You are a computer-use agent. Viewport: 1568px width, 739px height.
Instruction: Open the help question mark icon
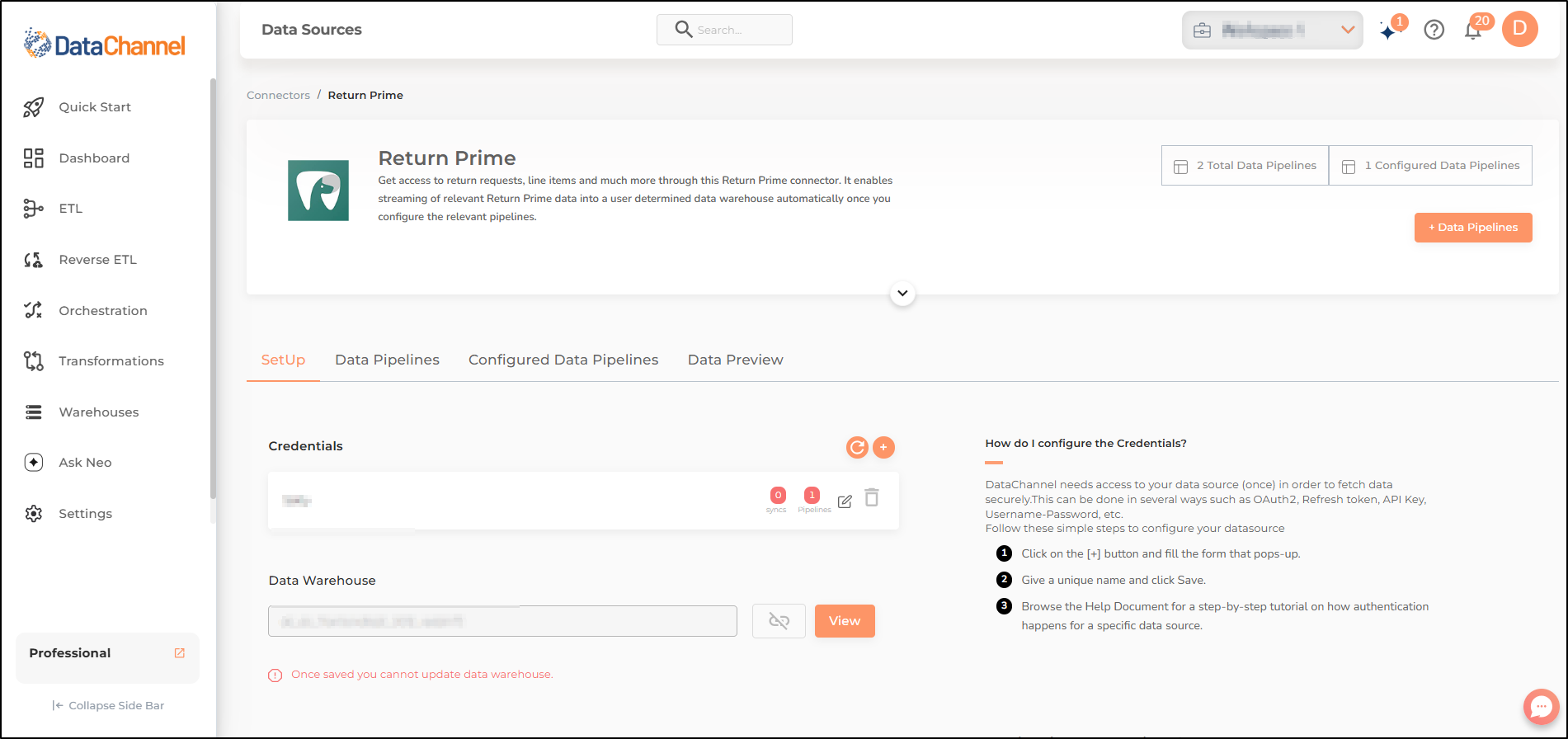1434,31
